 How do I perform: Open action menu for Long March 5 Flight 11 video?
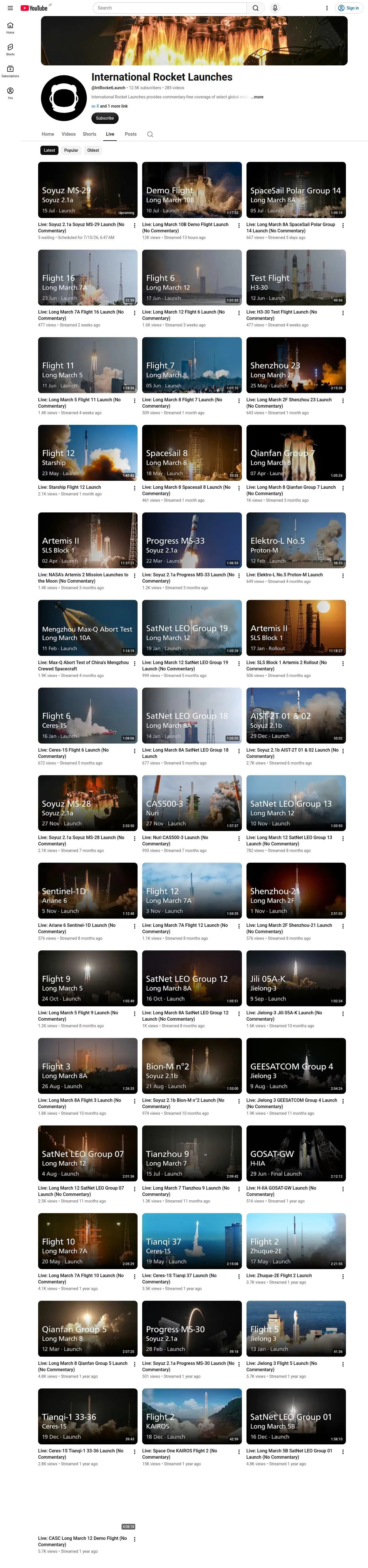tap(134, 400)
